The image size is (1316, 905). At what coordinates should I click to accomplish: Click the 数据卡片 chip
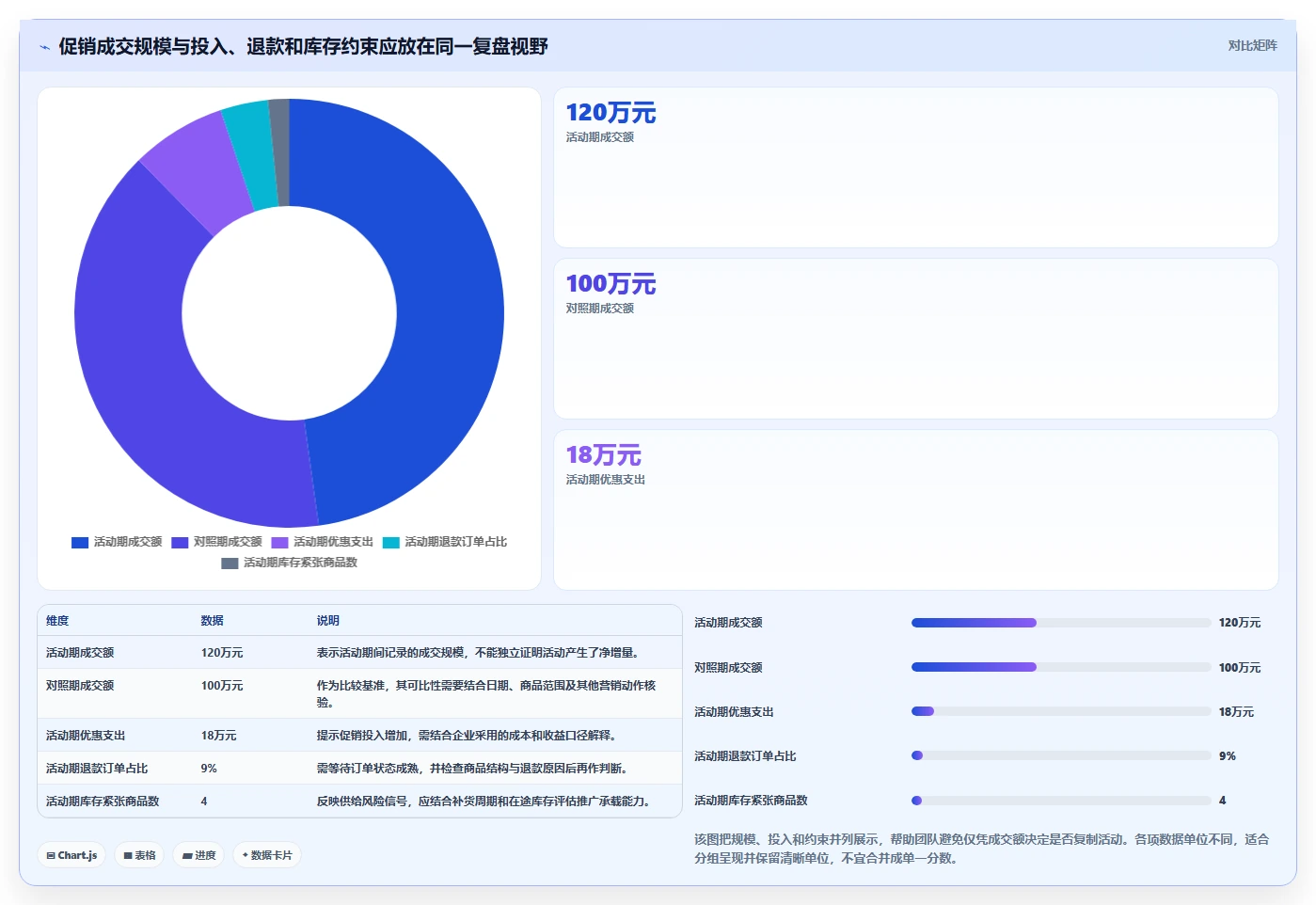click(x=267, y=855)
